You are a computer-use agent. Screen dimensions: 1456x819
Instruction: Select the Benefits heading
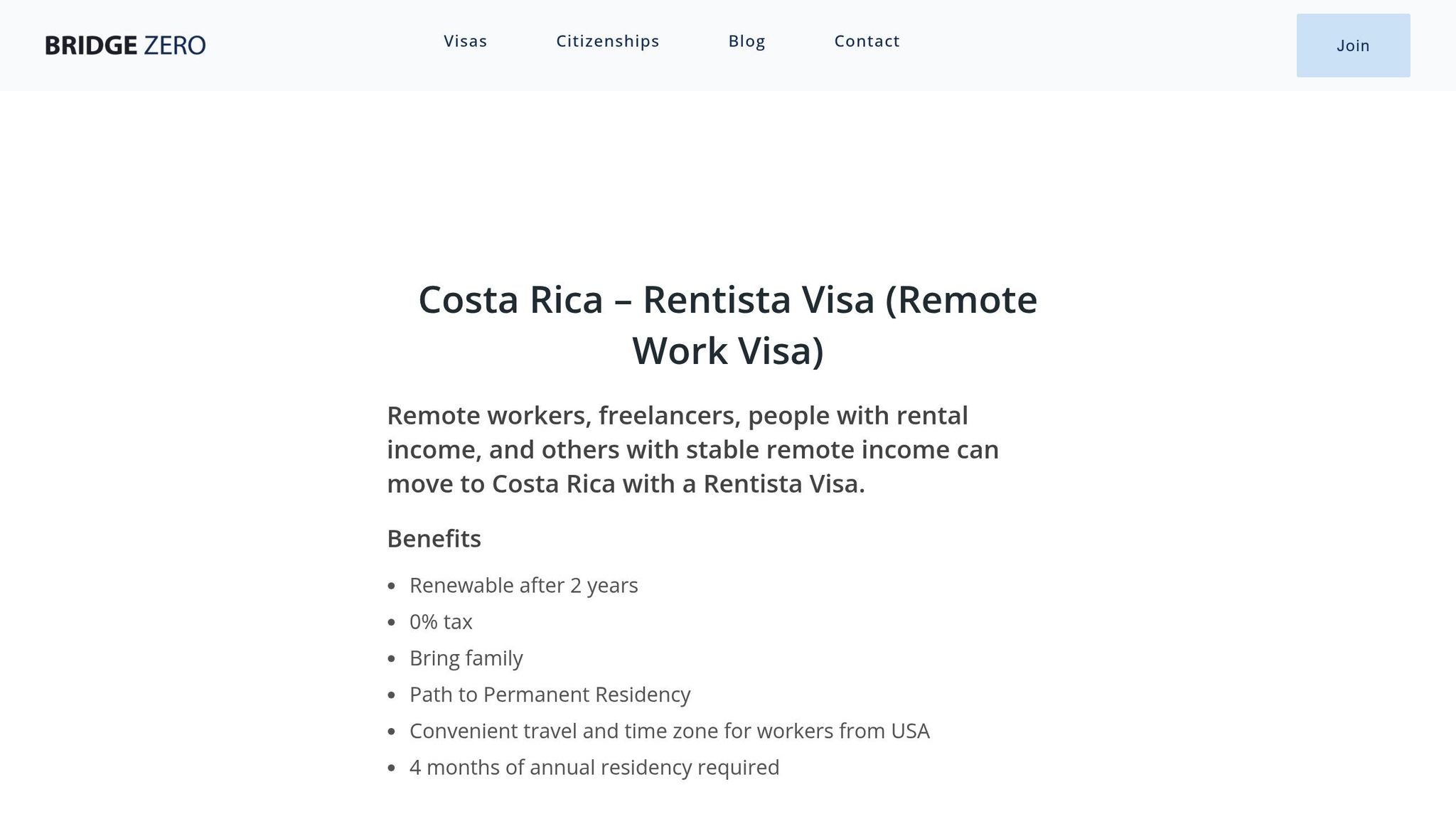point(434,539)
